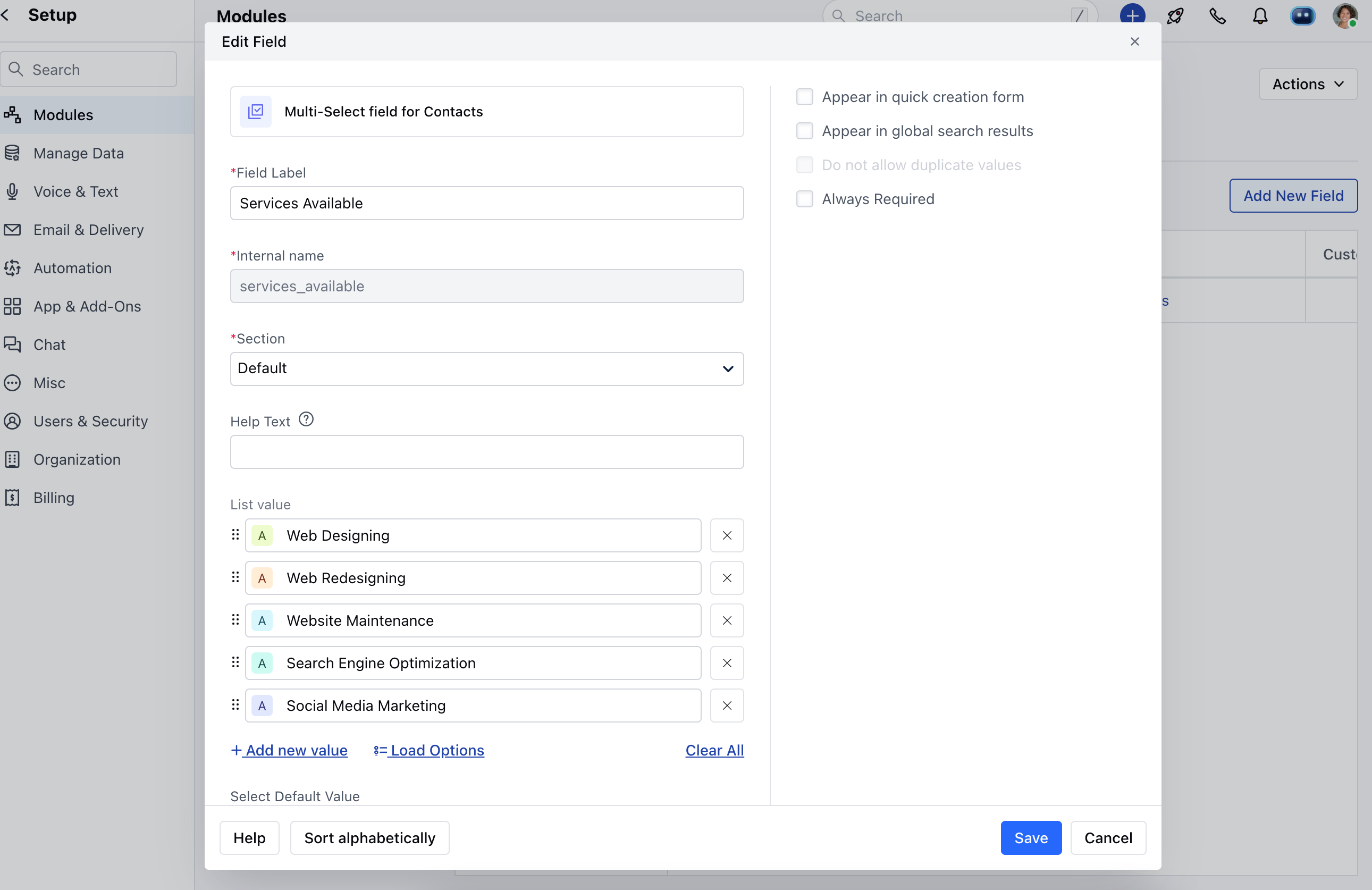Remove the Web Designing list value
The image size is (1372, 890).
tap(726, 535)
